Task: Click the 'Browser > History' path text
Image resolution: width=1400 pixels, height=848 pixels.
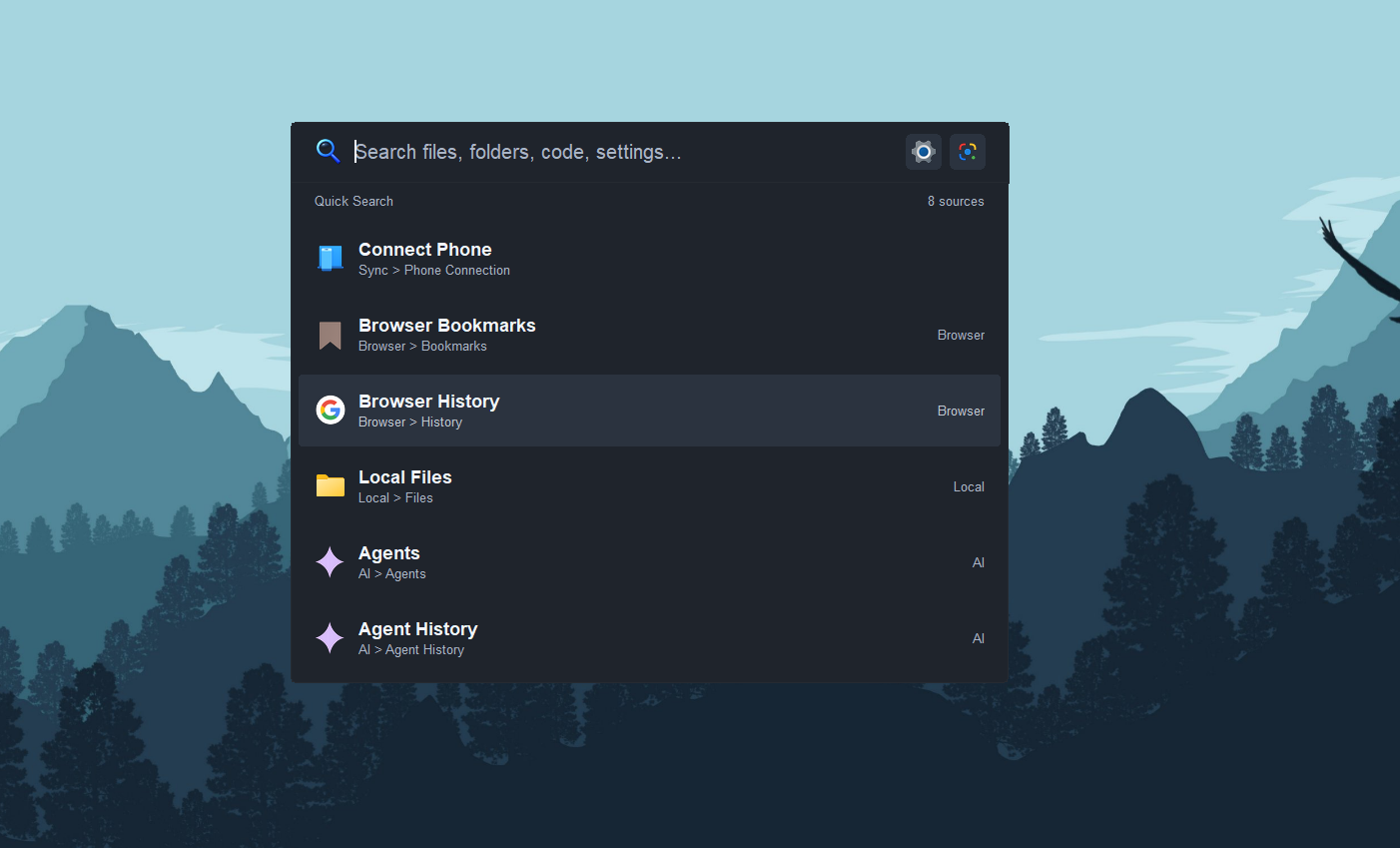Action: [410, 423]
